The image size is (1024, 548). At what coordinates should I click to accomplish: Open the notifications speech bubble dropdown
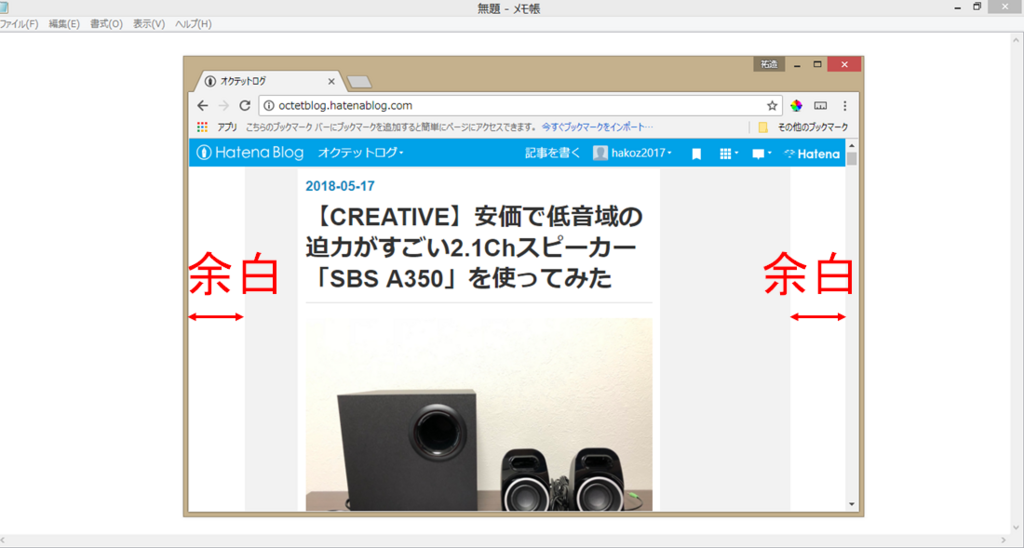[761, 153]
